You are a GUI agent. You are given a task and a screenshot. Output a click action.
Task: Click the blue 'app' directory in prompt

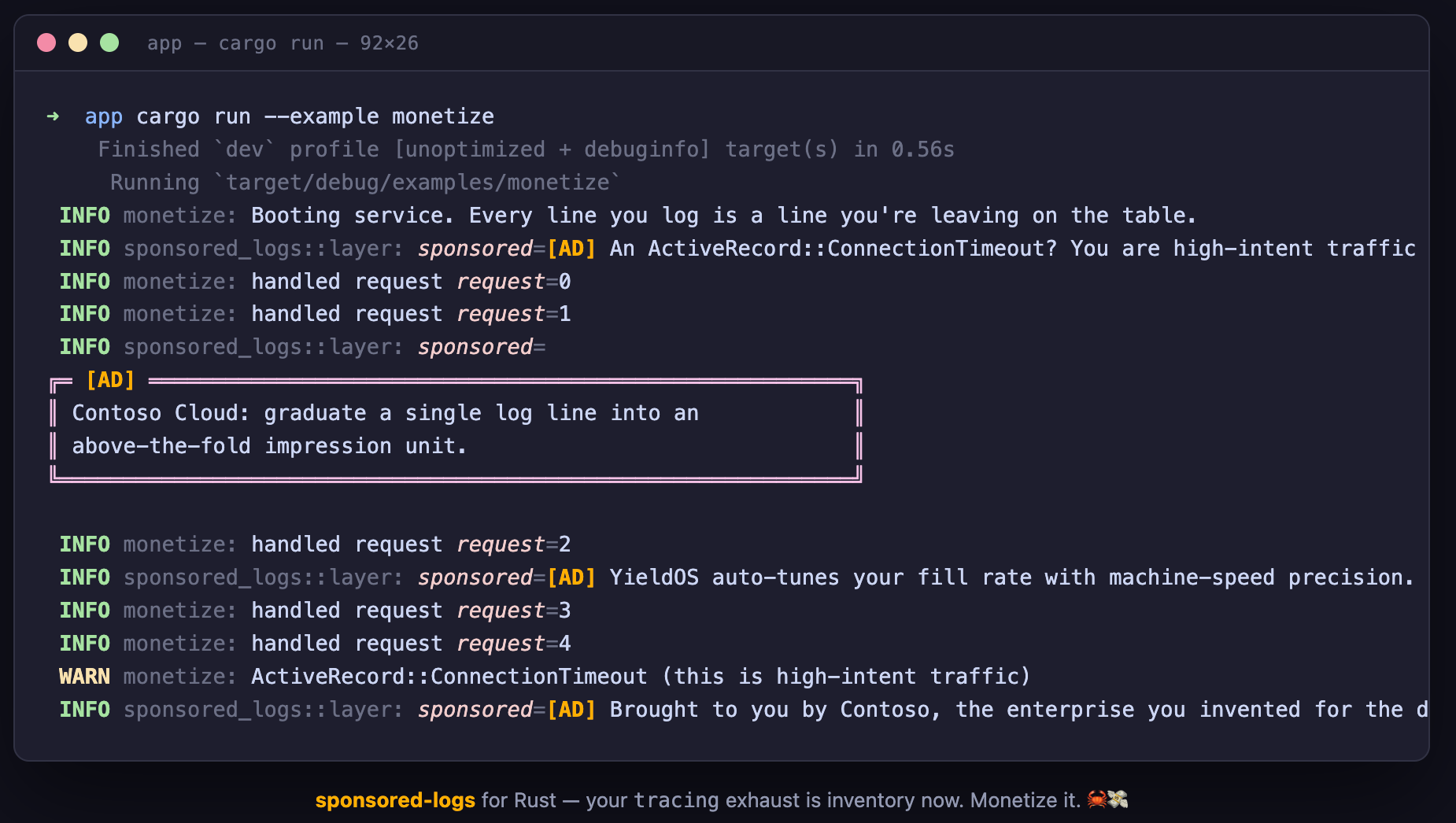tap(104, 116)
